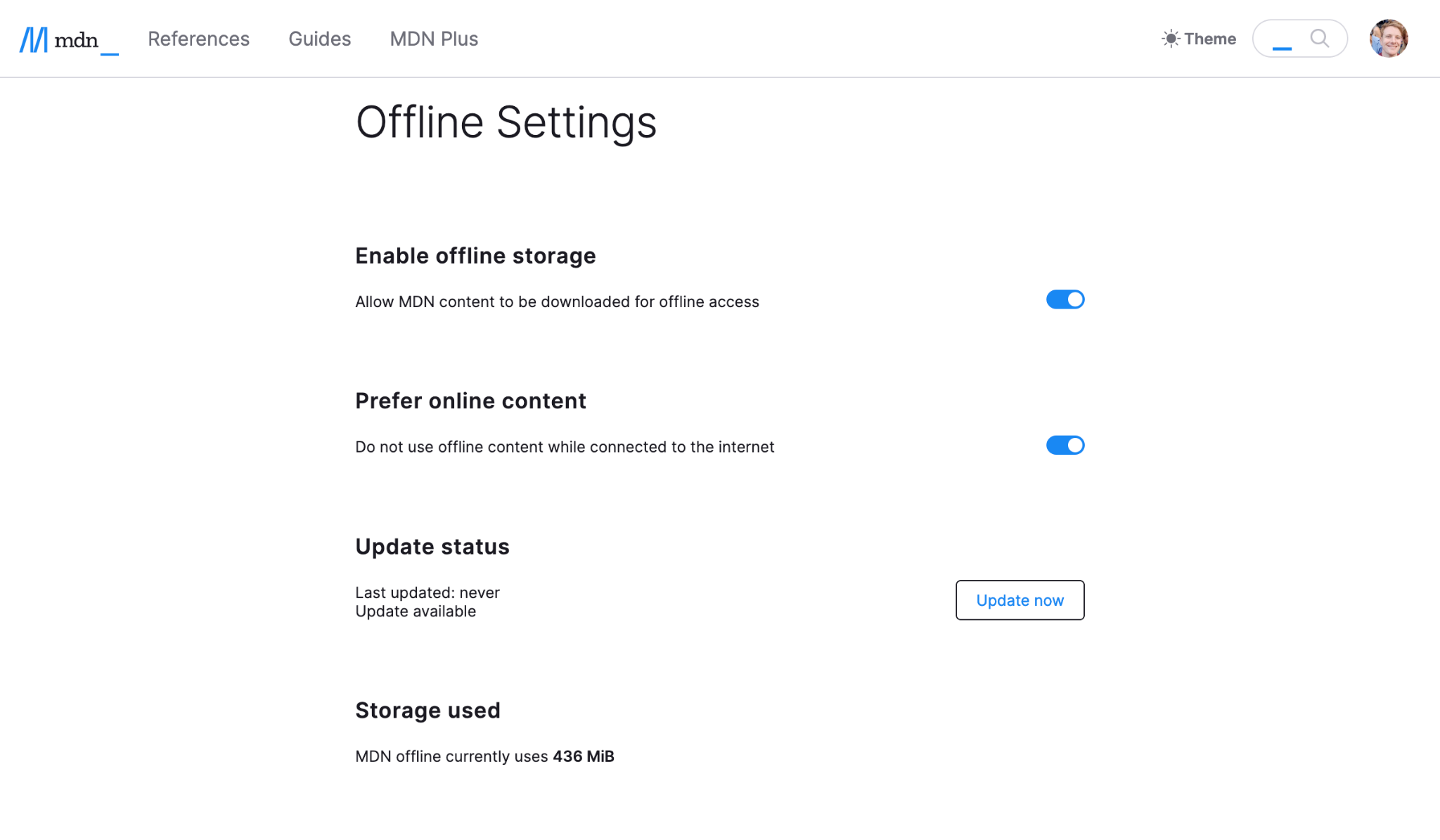Click the Storage used heading
The image size is (1440, 840).
(x=427, y=711)
